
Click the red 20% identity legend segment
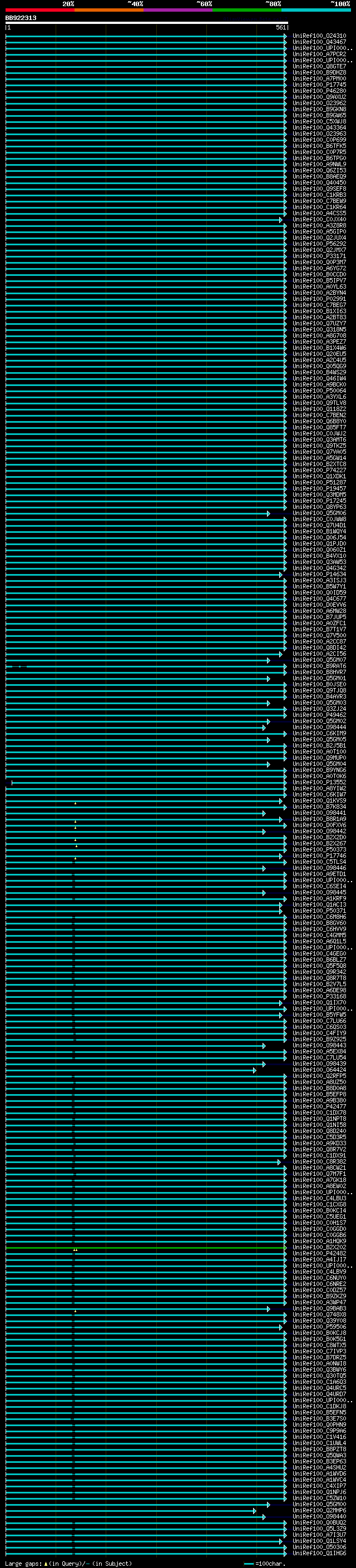click(x=40, y=10)
